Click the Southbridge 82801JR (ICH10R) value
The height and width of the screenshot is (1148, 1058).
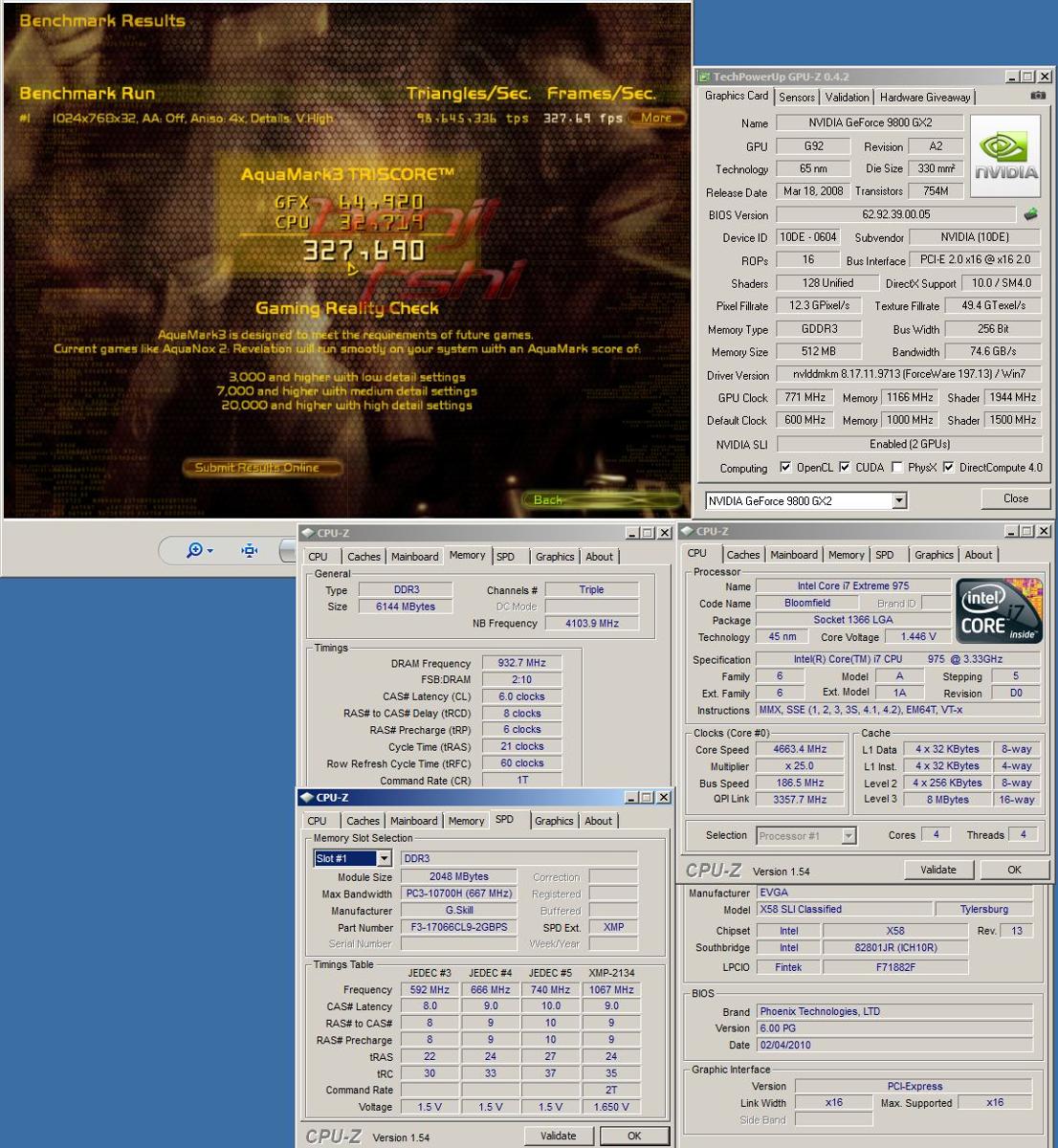coord(896,948)
